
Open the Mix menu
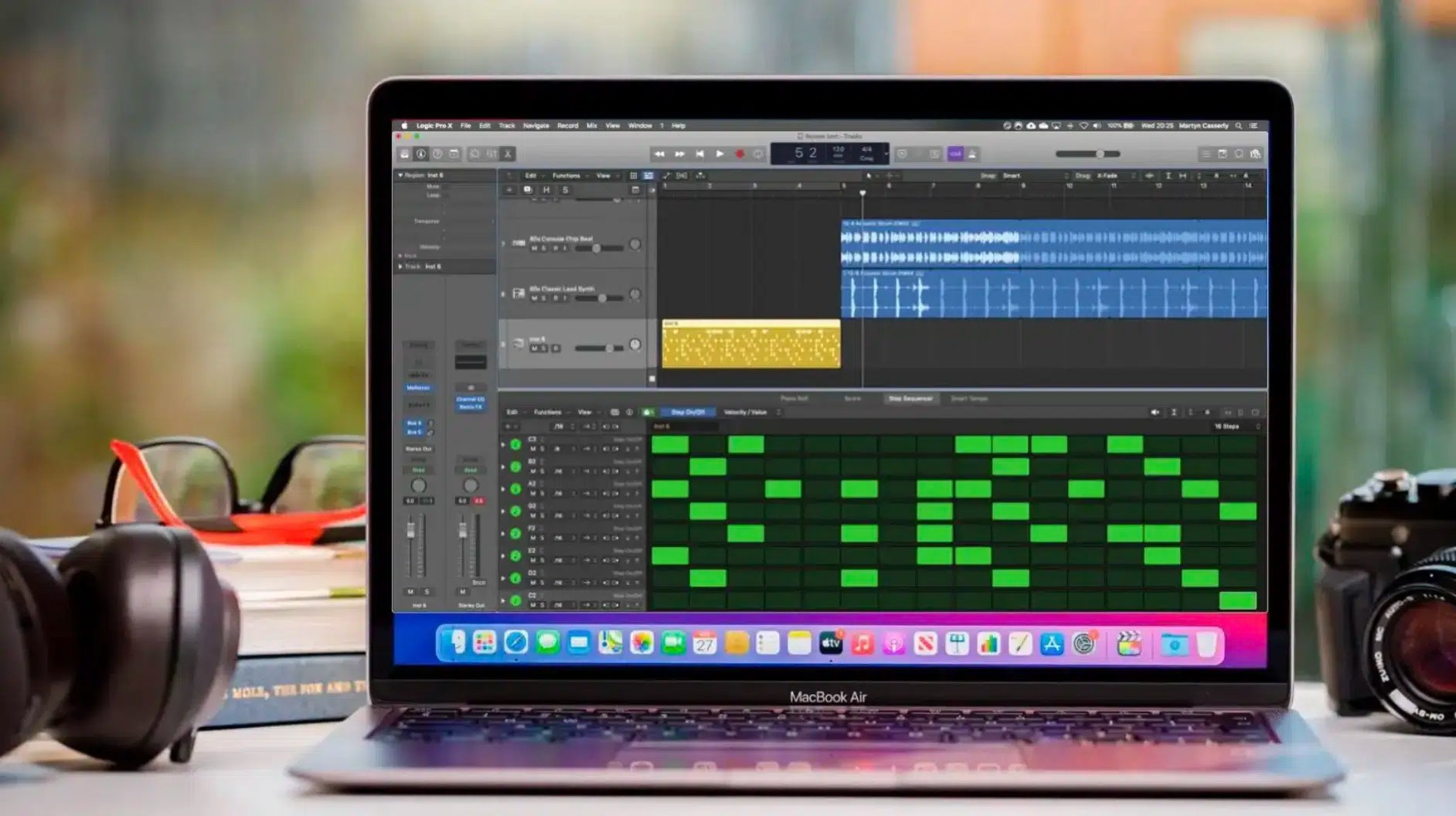[x=592, y=125]
